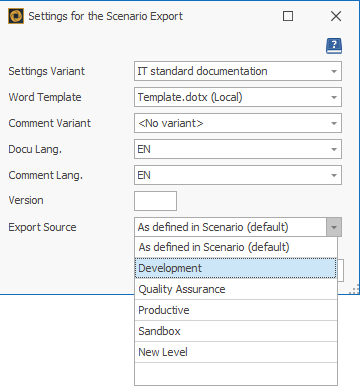Maximize the Settings dialog window

pyautogui.click(x=288, y=16)
